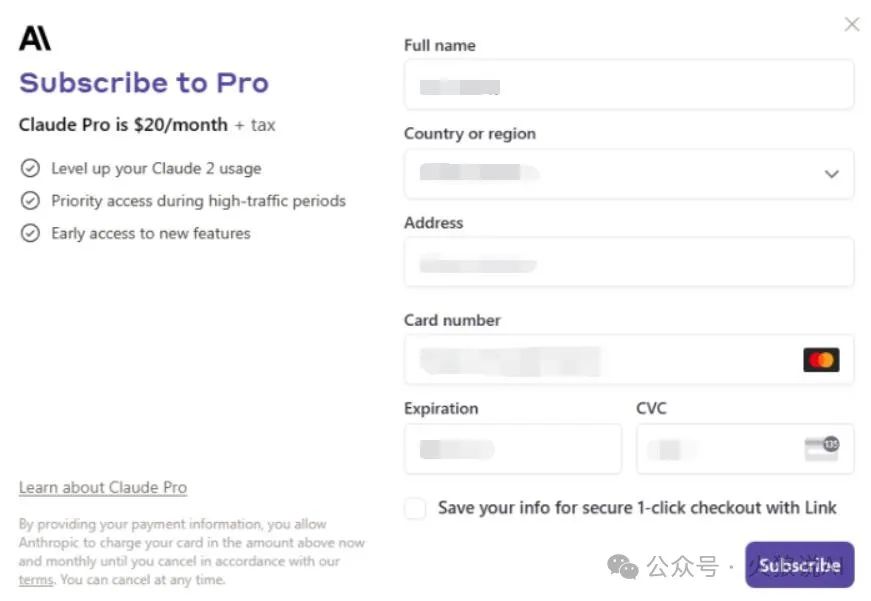Focus the Full name input field
Viewport: 871px width, 601px height.
coord(629,84)
